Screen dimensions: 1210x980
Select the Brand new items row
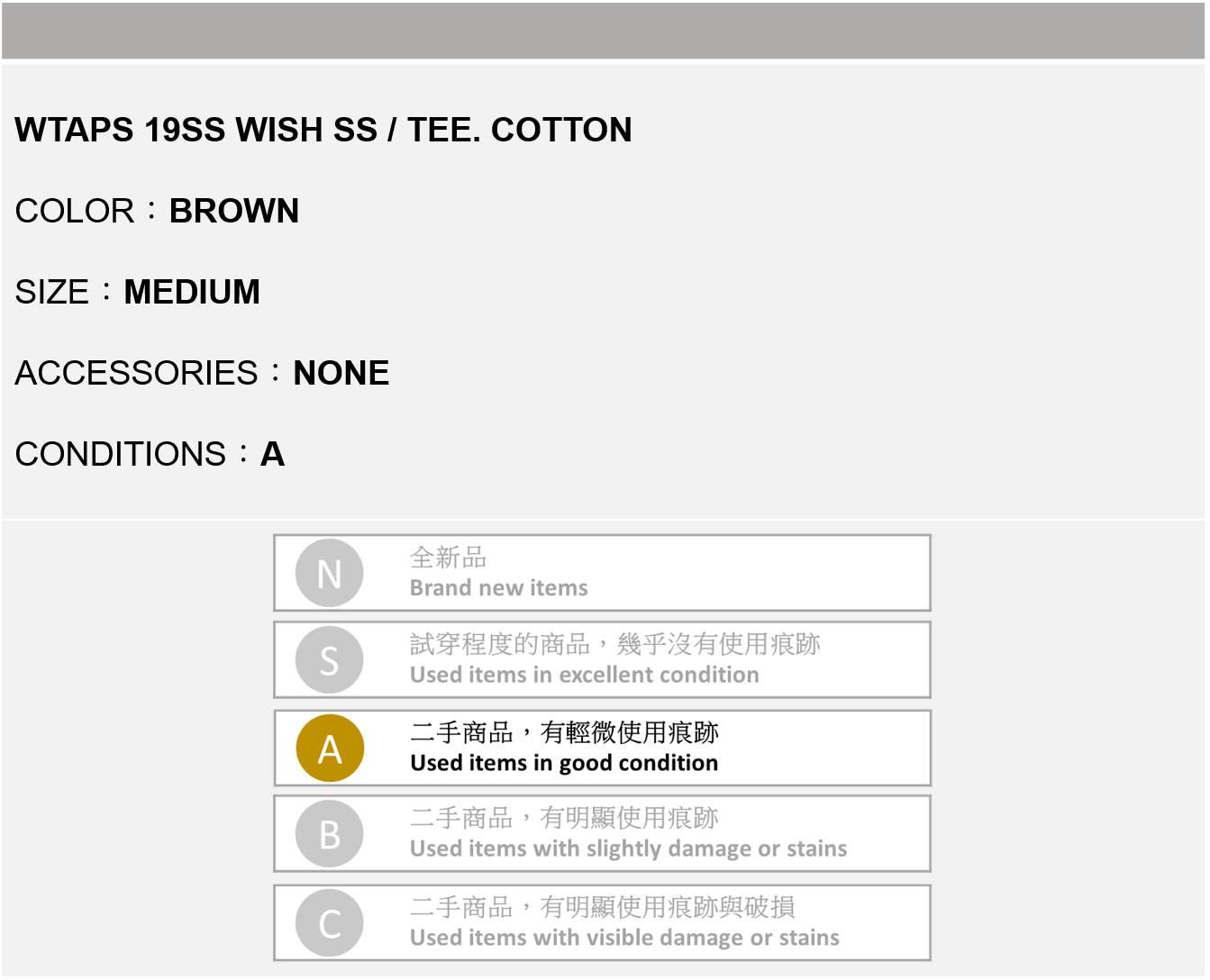(x=601, y=573)
